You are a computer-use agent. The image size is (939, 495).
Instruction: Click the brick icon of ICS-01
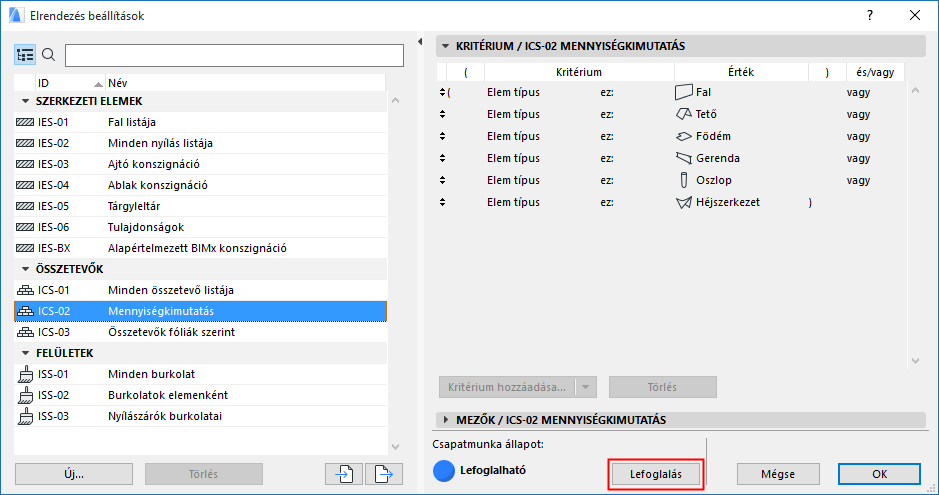click(x=25, y=290)
